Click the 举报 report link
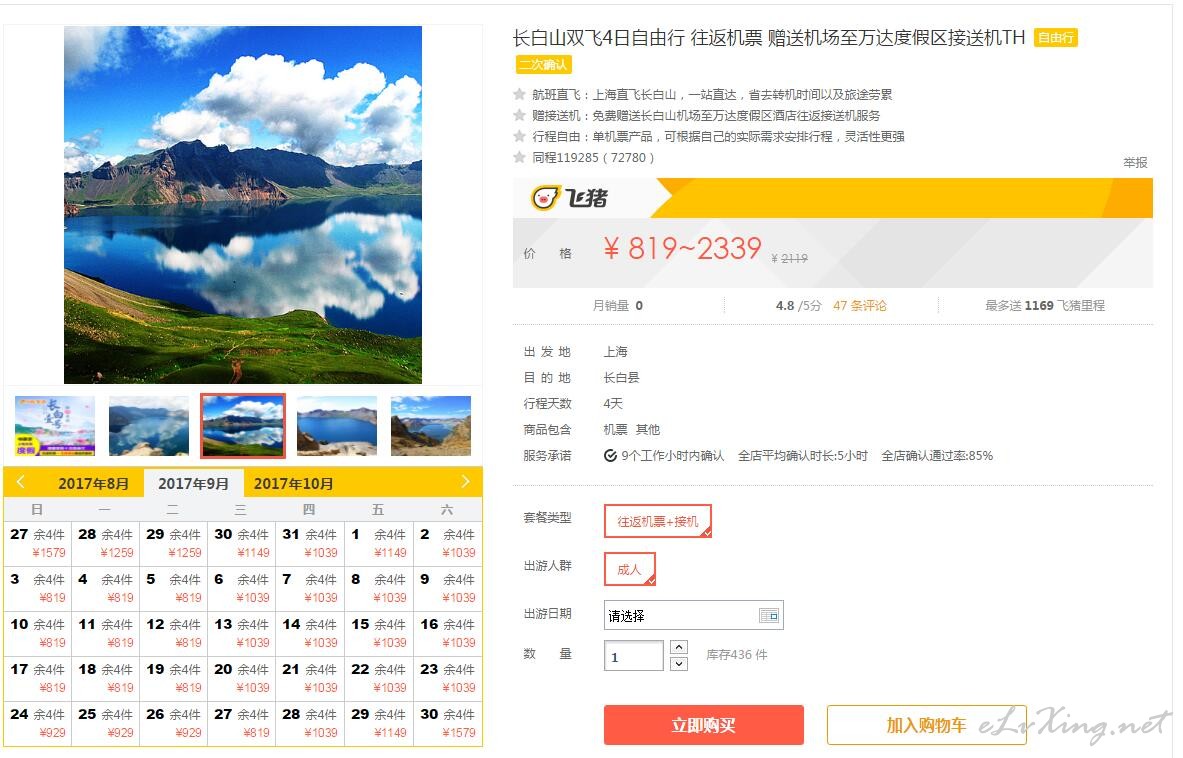The width and height of the screenshot is (1183, 758). pos(1135,162)
